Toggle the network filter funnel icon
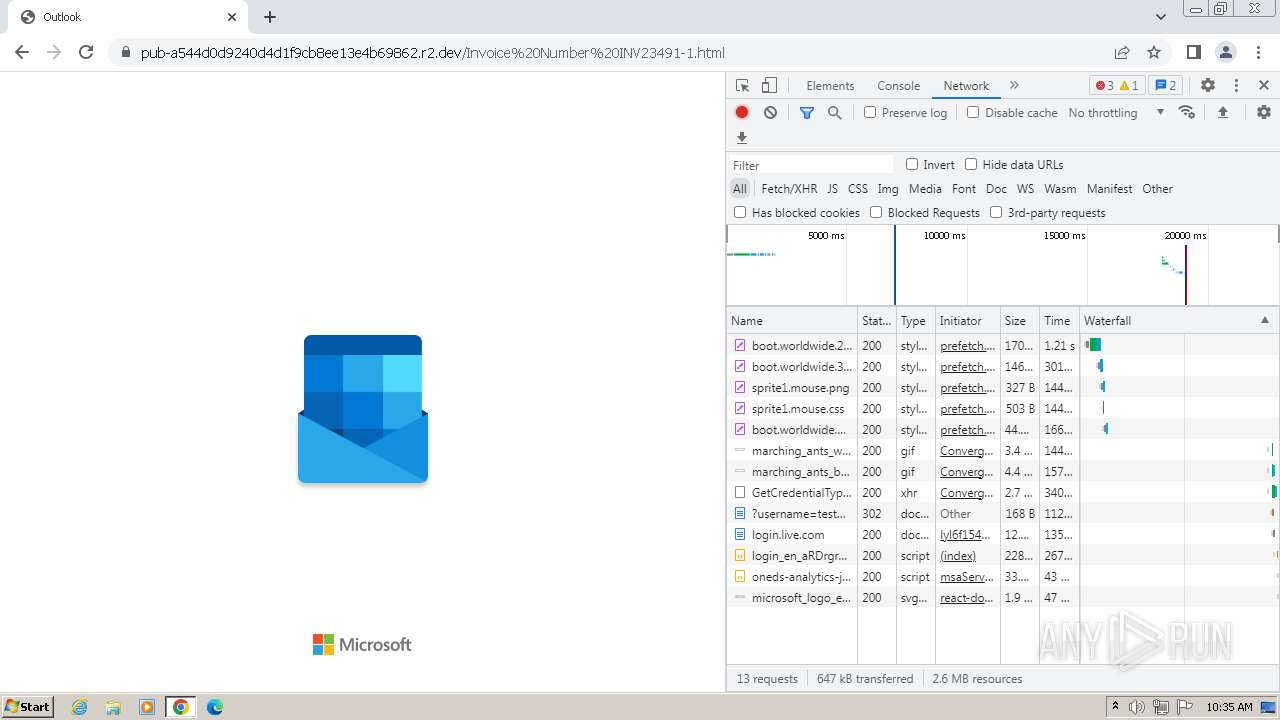The width and height of the screenshot is (1280, 720). 807,113
